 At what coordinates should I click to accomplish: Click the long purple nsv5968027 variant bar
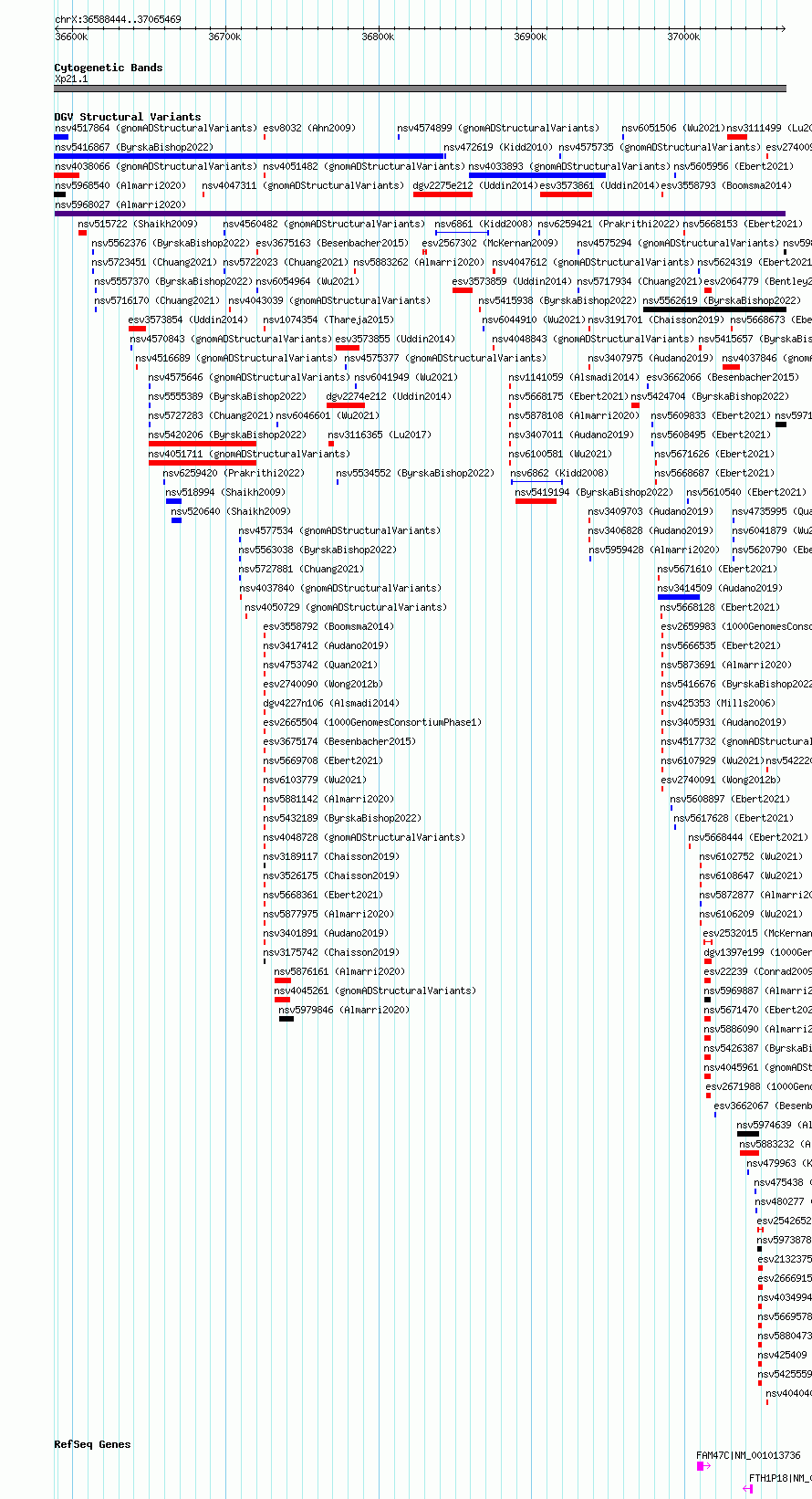point(420,214)
